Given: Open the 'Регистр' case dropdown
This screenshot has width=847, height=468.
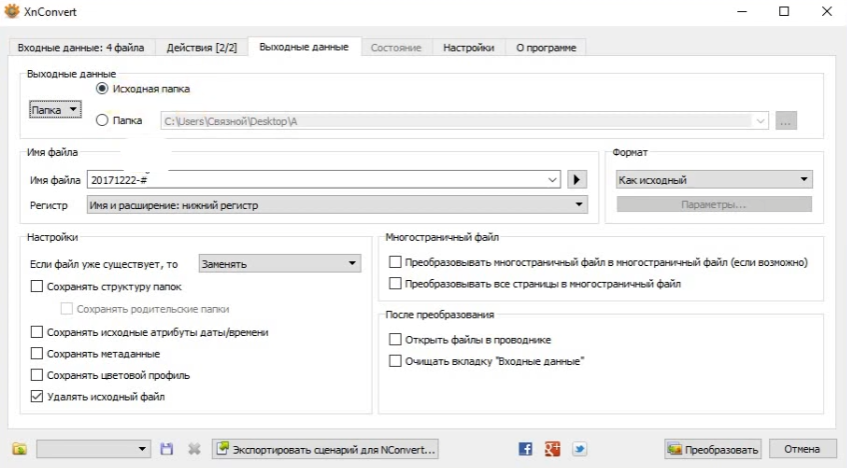Looking at the screenshot, I should coord(337,205).
